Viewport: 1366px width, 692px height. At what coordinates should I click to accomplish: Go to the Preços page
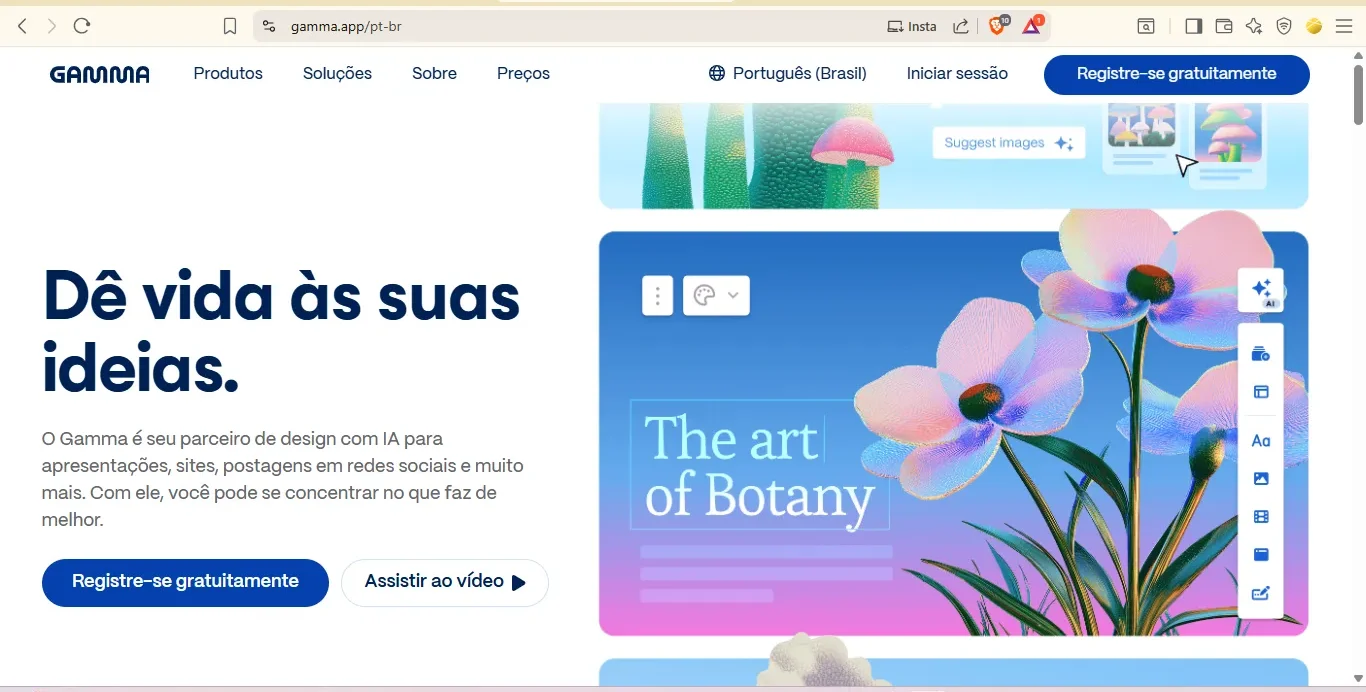523,74
